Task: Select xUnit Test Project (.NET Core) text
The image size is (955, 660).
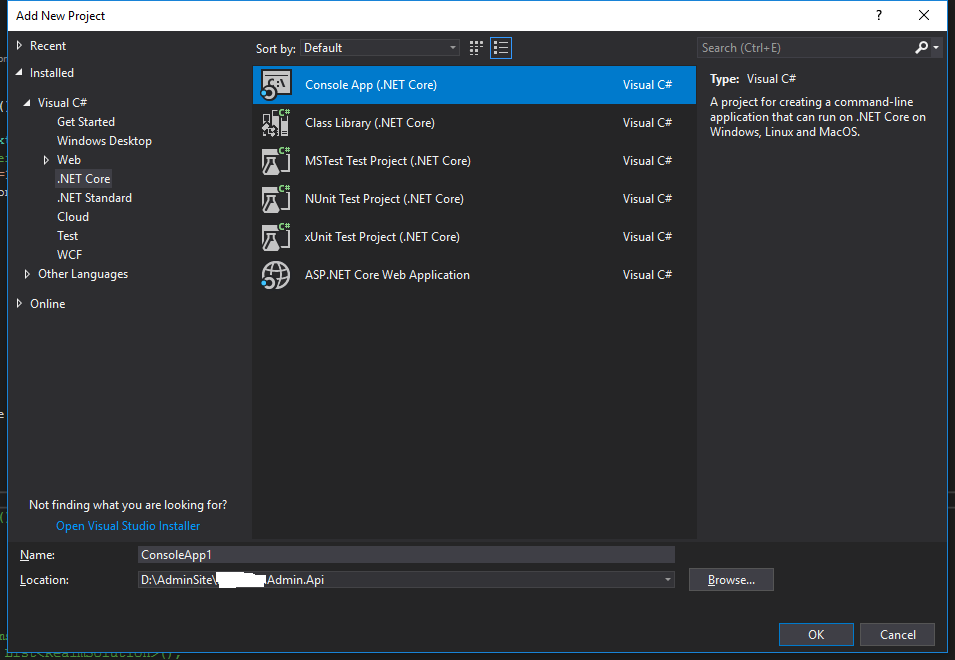Action: [x=382, y=237]
